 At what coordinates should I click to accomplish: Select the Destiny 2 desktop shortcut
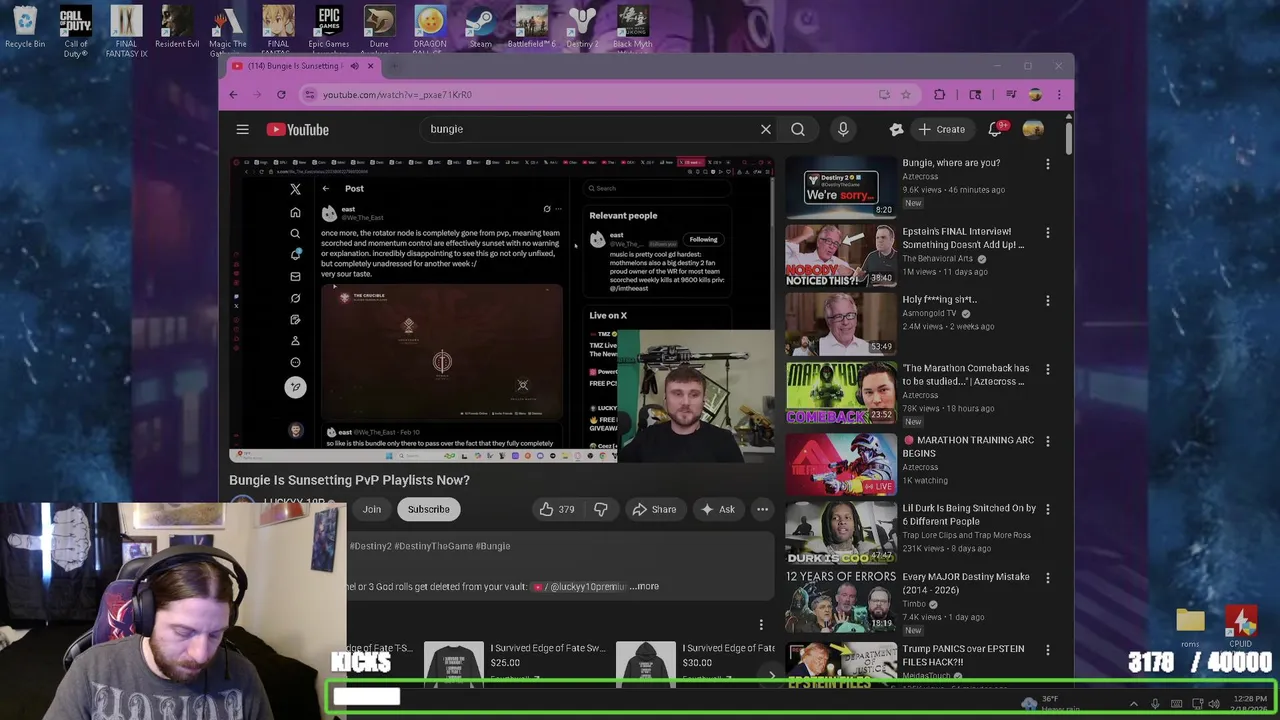tap(582, 27)
